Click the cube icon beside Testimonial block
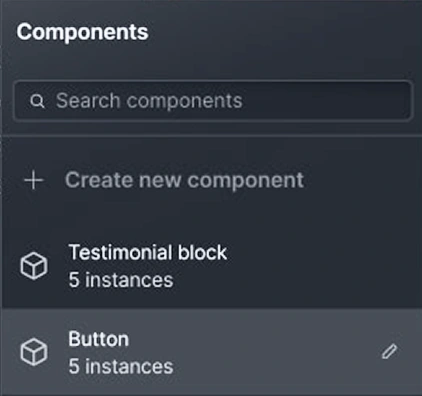The height and width of the screenshot is (396, 422). click(34, 266)
